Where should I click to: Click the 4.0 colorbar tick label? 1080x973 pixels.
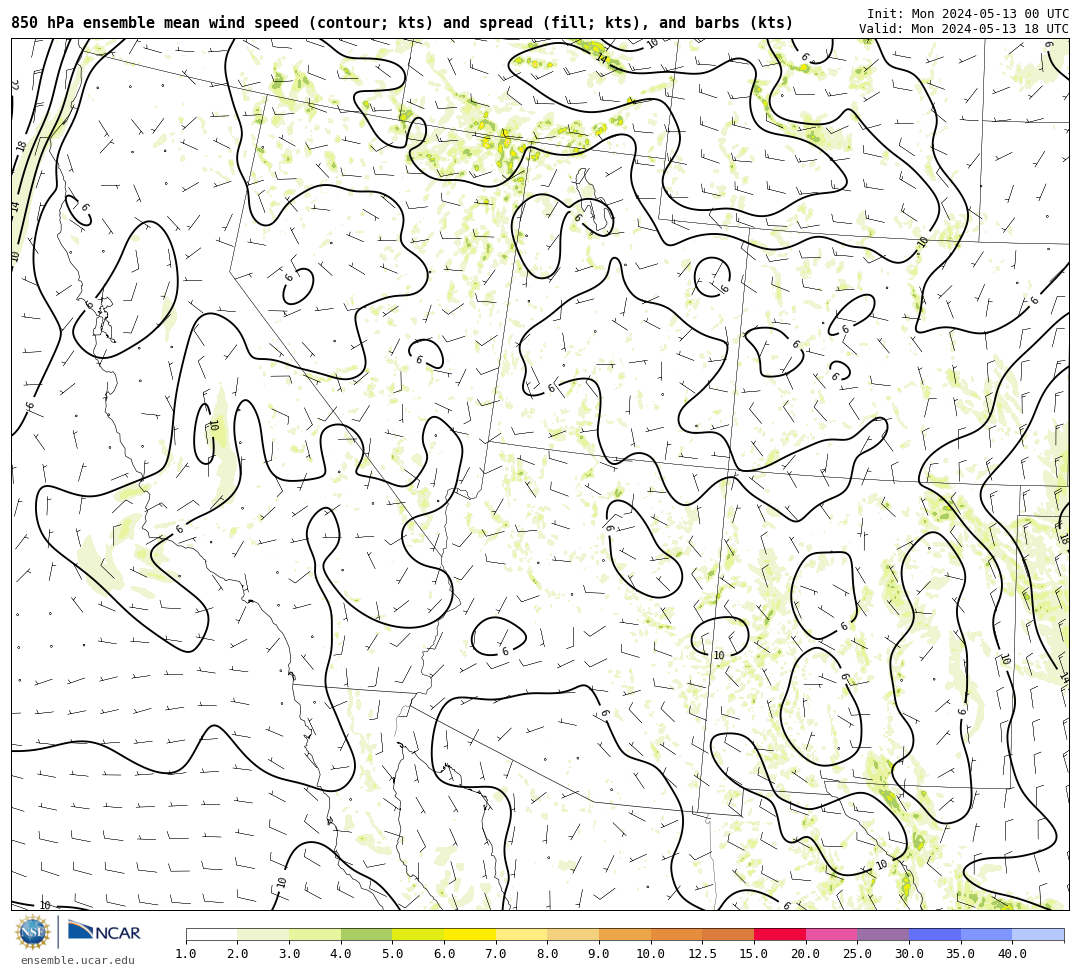[341, 954]
